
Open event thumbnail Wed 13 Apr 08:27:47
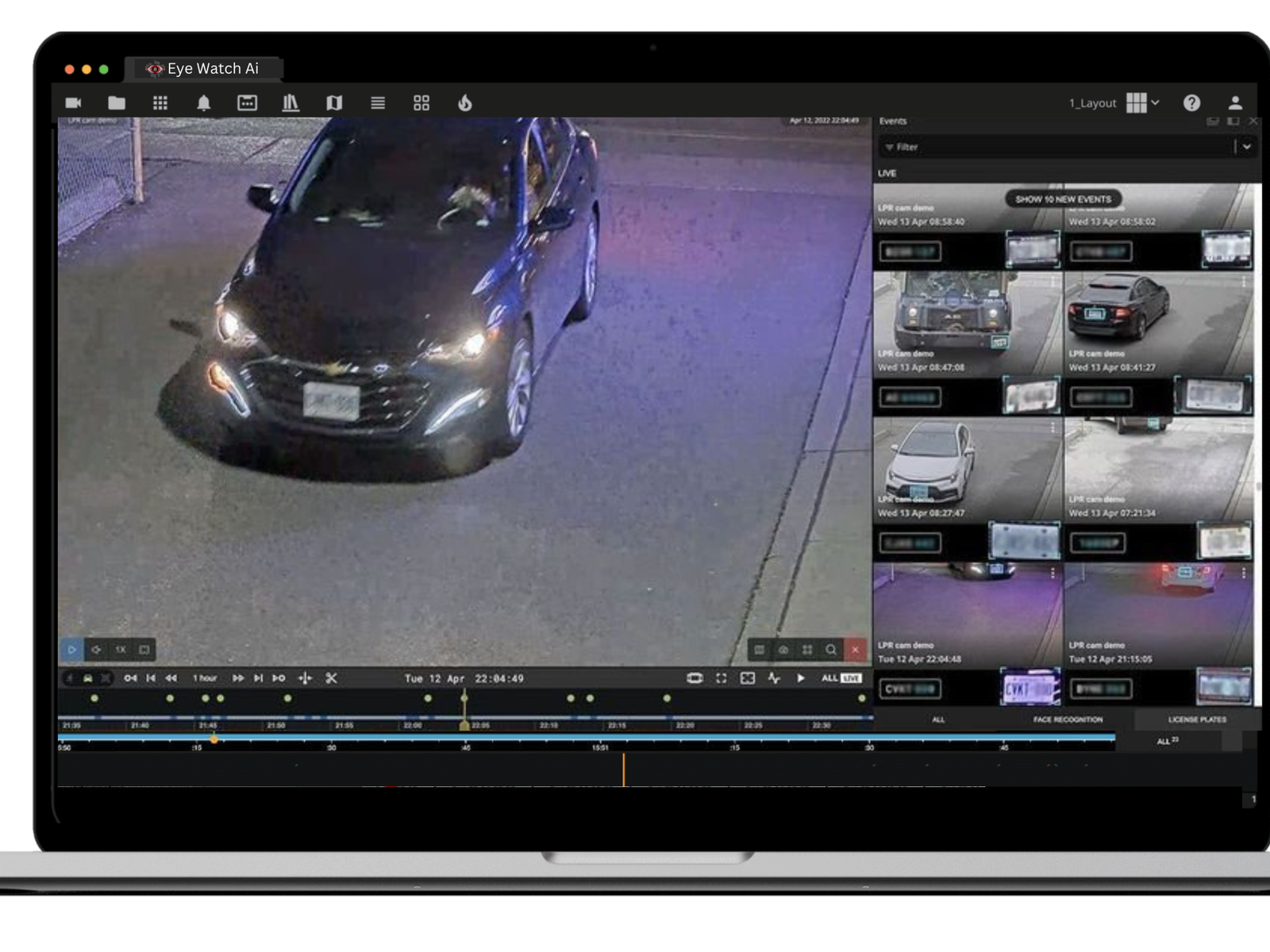(968, 470)
